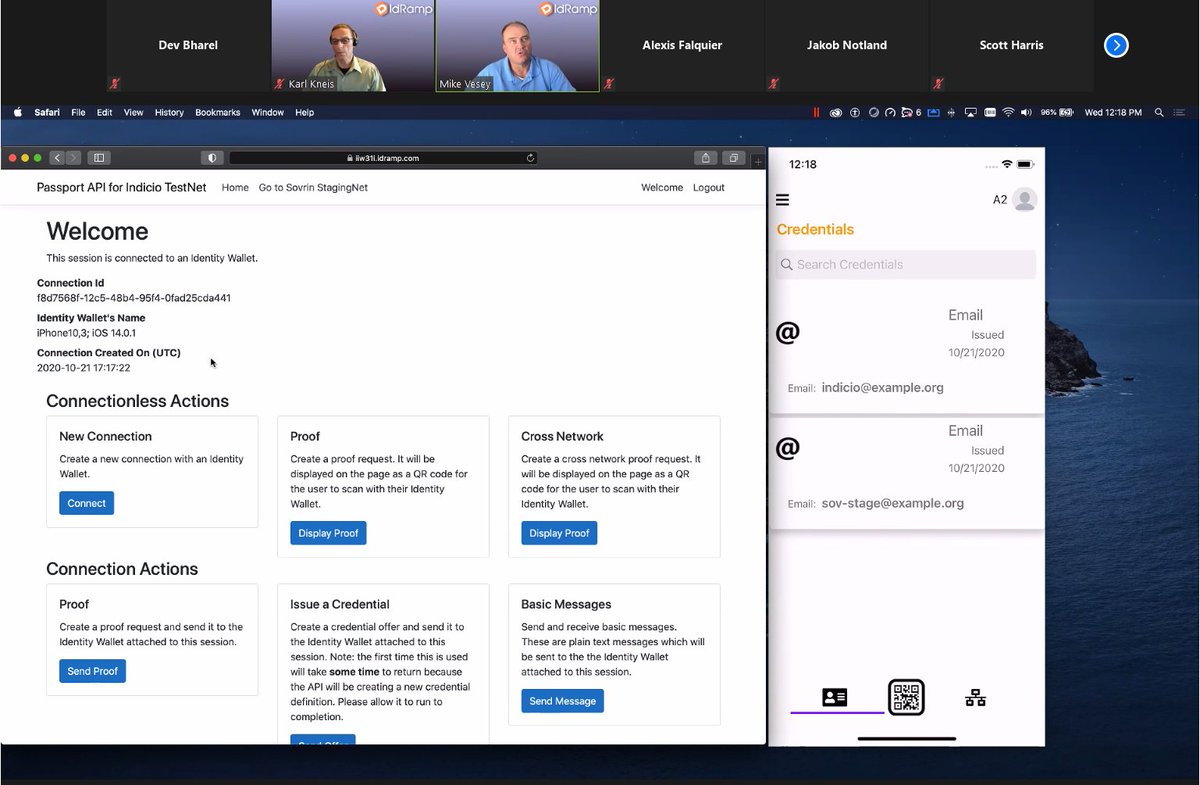Open the View menu

pyautogui.click(x=133, y=112)
